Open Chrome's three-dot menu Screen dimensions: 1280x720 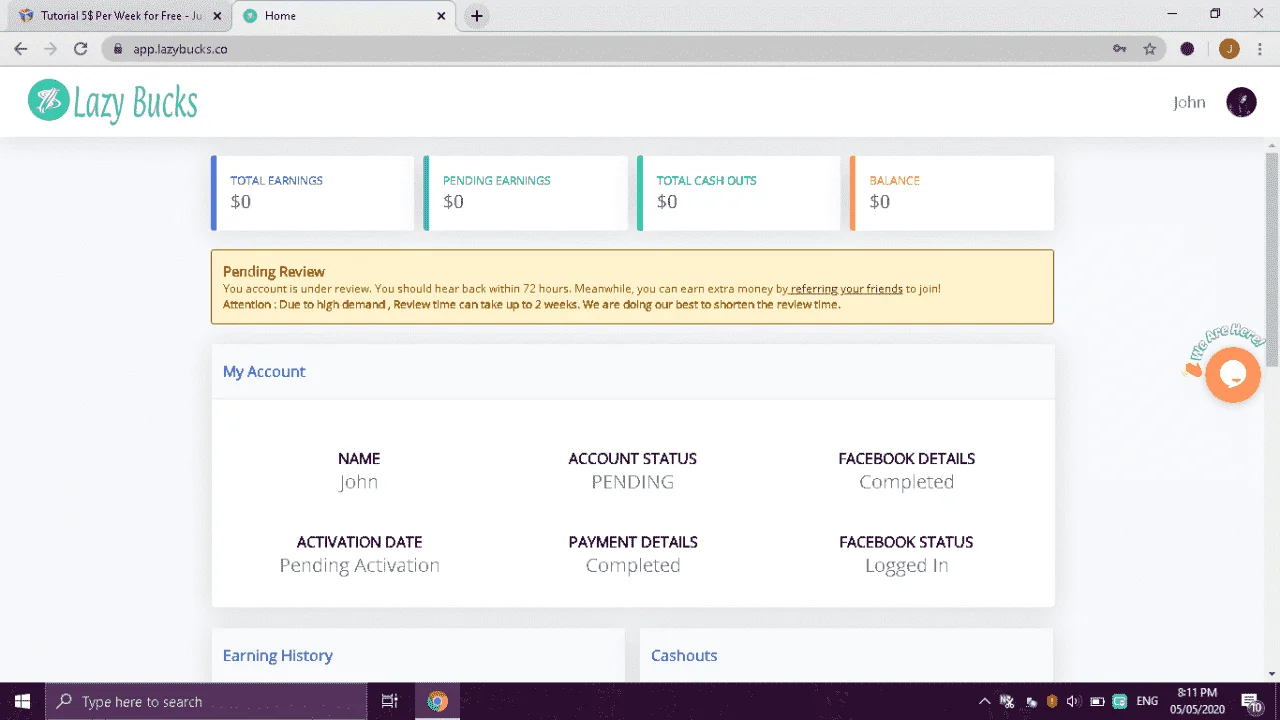[x=1260, y=48]
